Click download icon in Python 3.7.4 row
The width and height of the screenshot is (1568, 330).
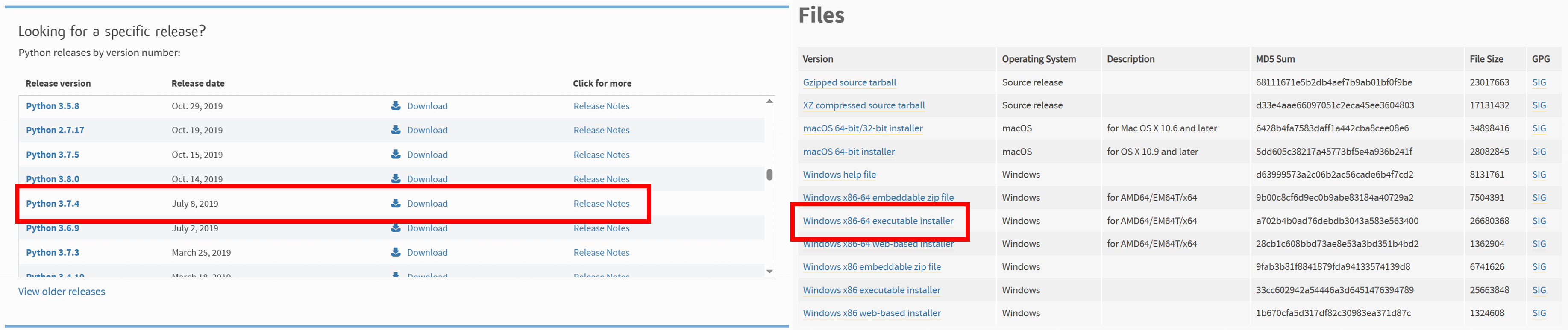[x=396, y=204]
